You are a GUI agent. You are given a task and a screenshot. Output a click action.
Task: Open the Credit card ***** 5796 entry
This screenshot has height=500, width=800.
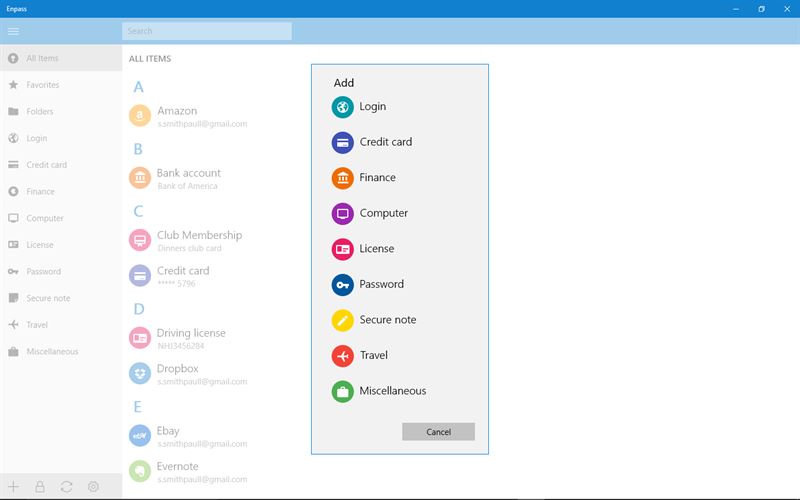pyautogui.click(x=183, y=276)
